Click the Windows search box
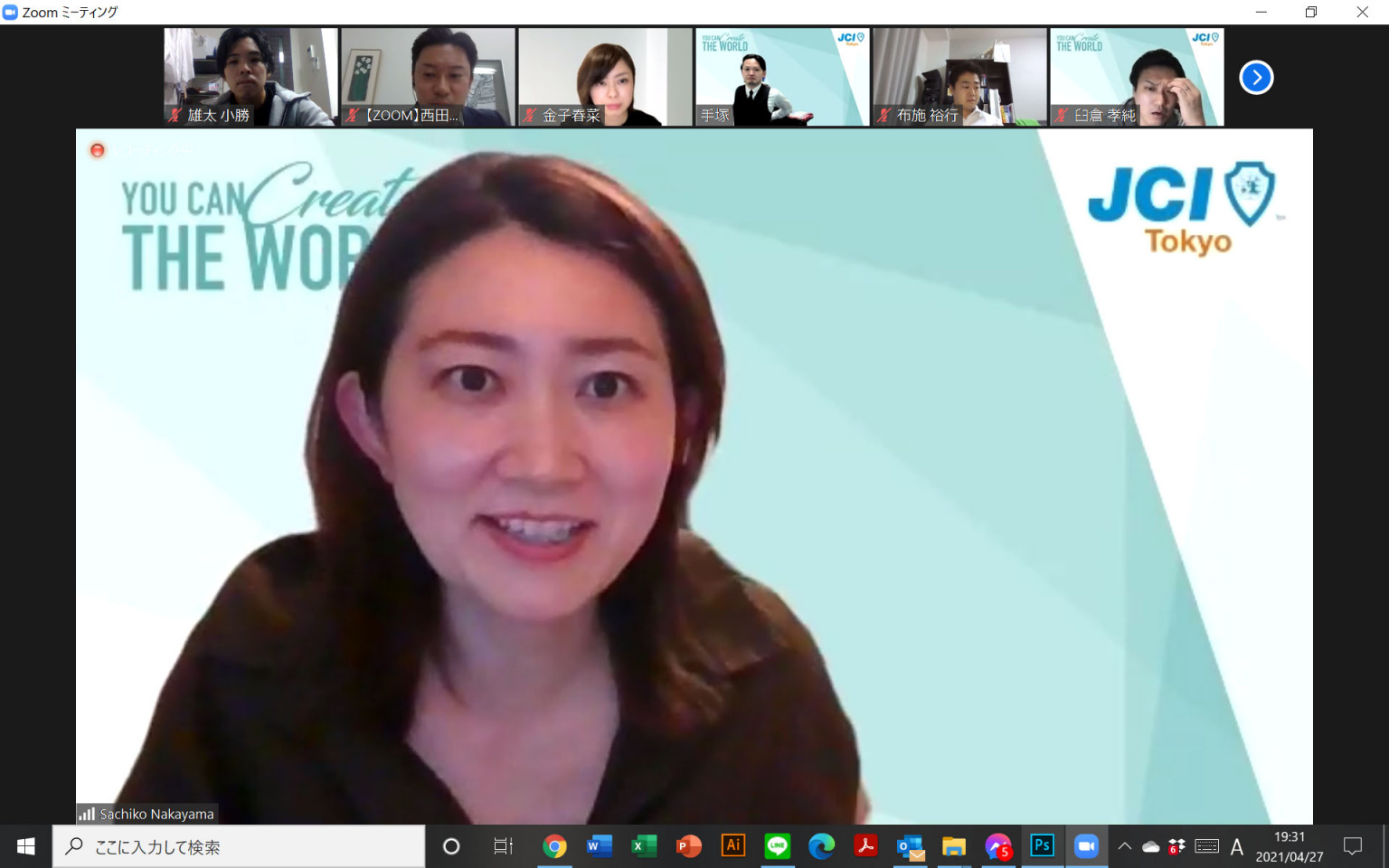Screen dimensions: 1389x868 tap(239, 846)
